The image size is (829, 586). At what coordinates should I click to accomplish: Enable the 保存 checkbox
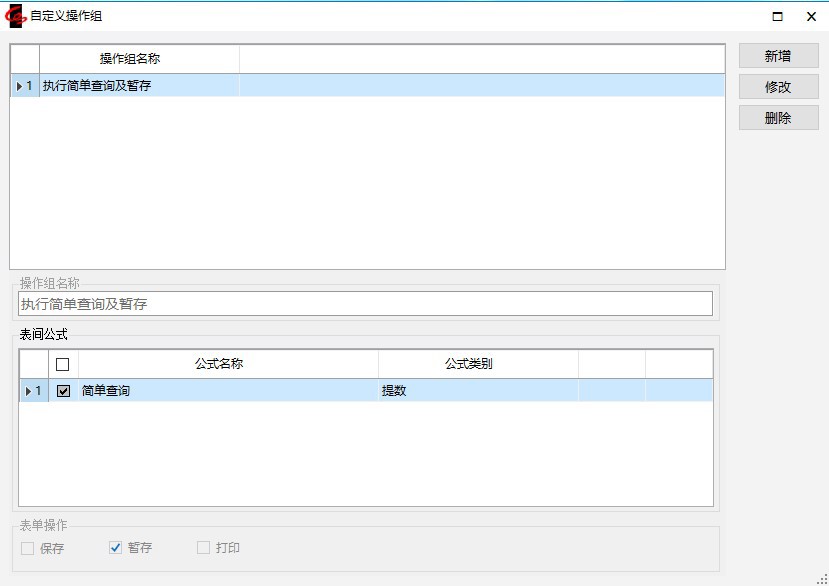(28, 548)
